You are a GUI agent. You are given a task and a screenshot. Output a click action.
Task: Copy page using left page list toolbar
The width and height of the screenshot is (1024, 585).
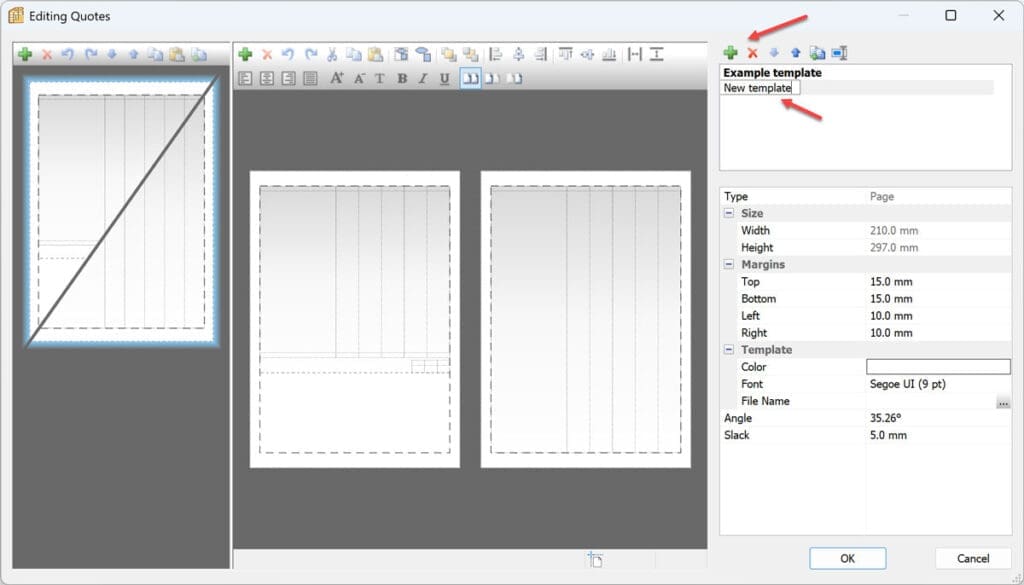coord(155,54)
